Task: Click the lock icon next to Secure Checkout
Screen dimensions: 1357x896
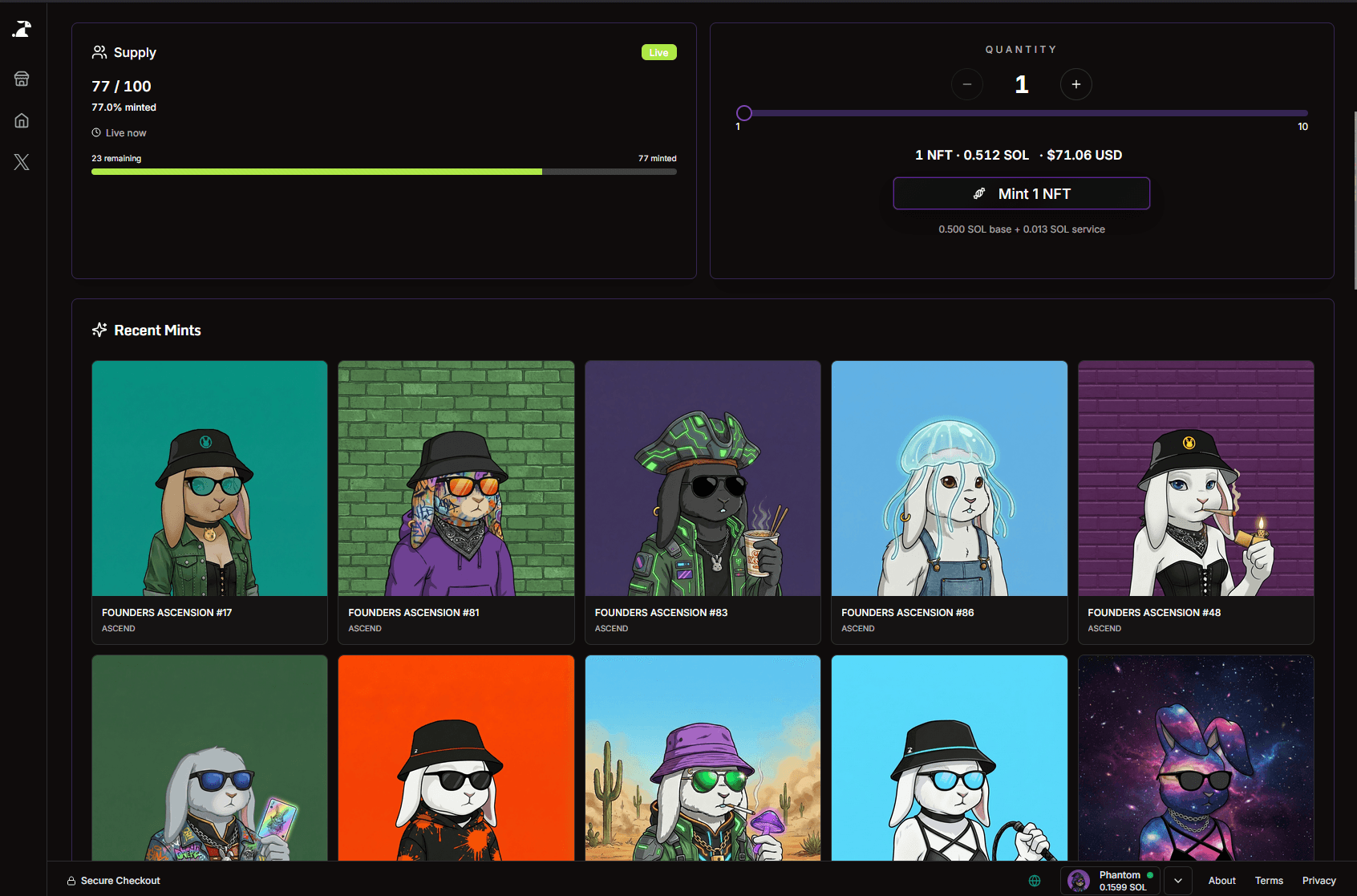Action: pos(71,881)
